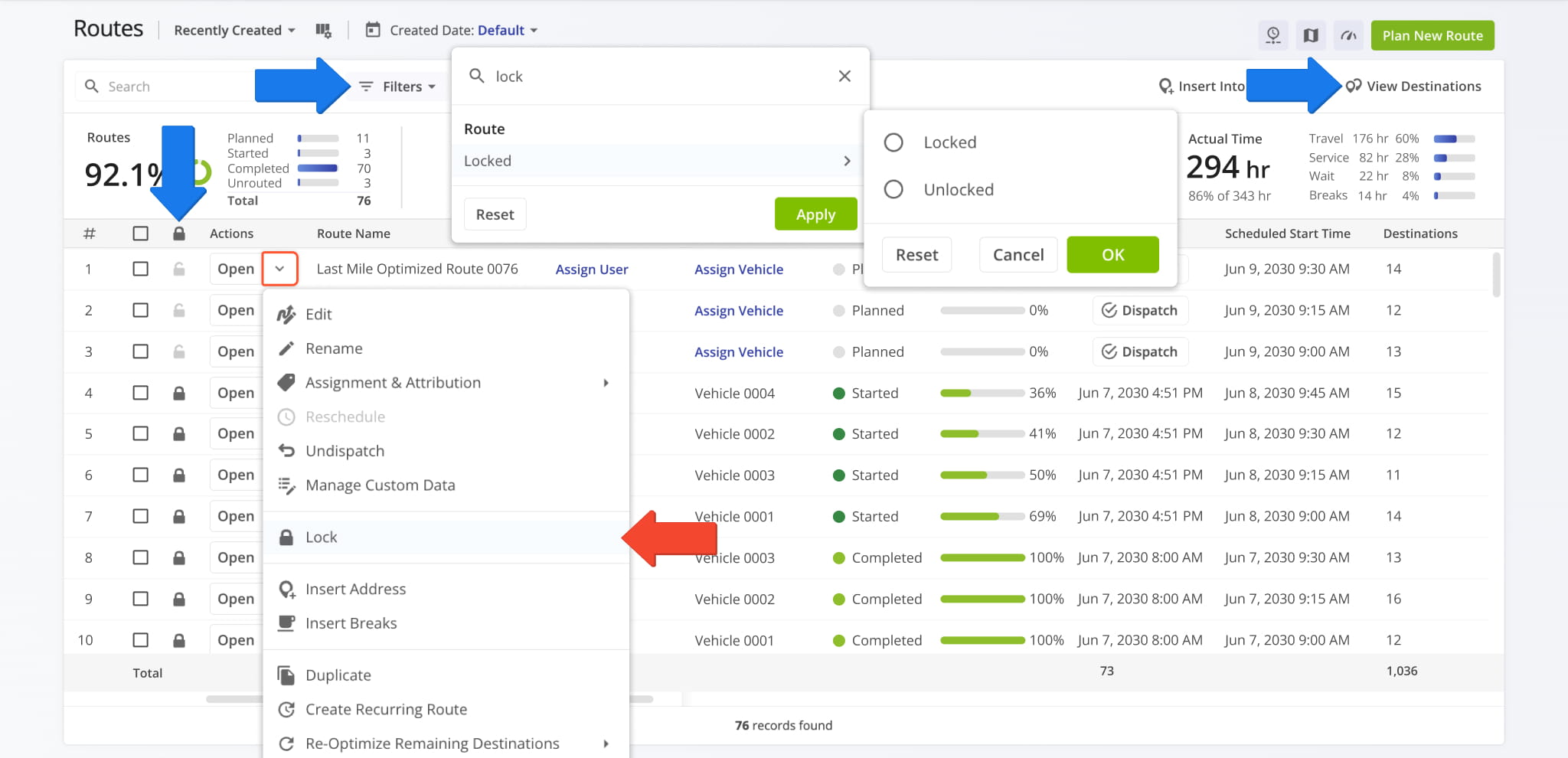This screenshot has height=758, width=1568.
Task: Click Reset in the Locked options popup
Action: 916,254
